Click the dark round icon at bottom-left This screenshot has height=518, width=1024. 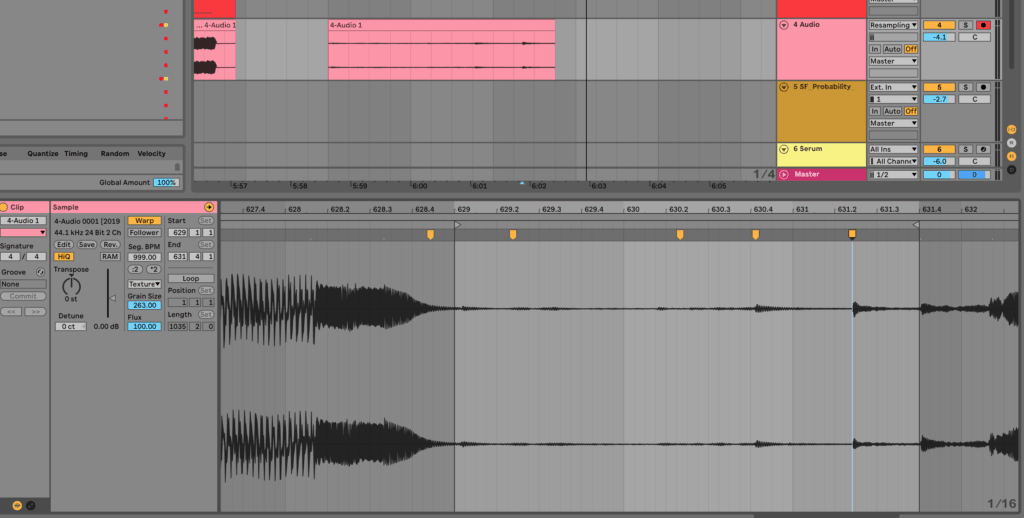point(31,505)
